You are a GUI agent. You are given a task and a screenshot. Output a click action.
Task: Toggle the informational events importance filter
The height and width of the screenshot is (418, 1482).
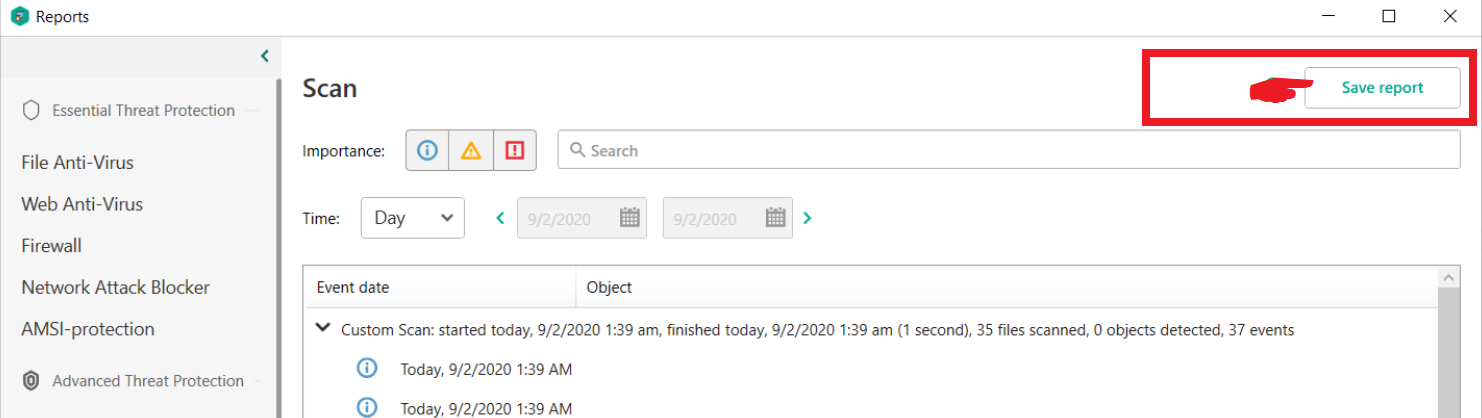[x=427, y=151]
